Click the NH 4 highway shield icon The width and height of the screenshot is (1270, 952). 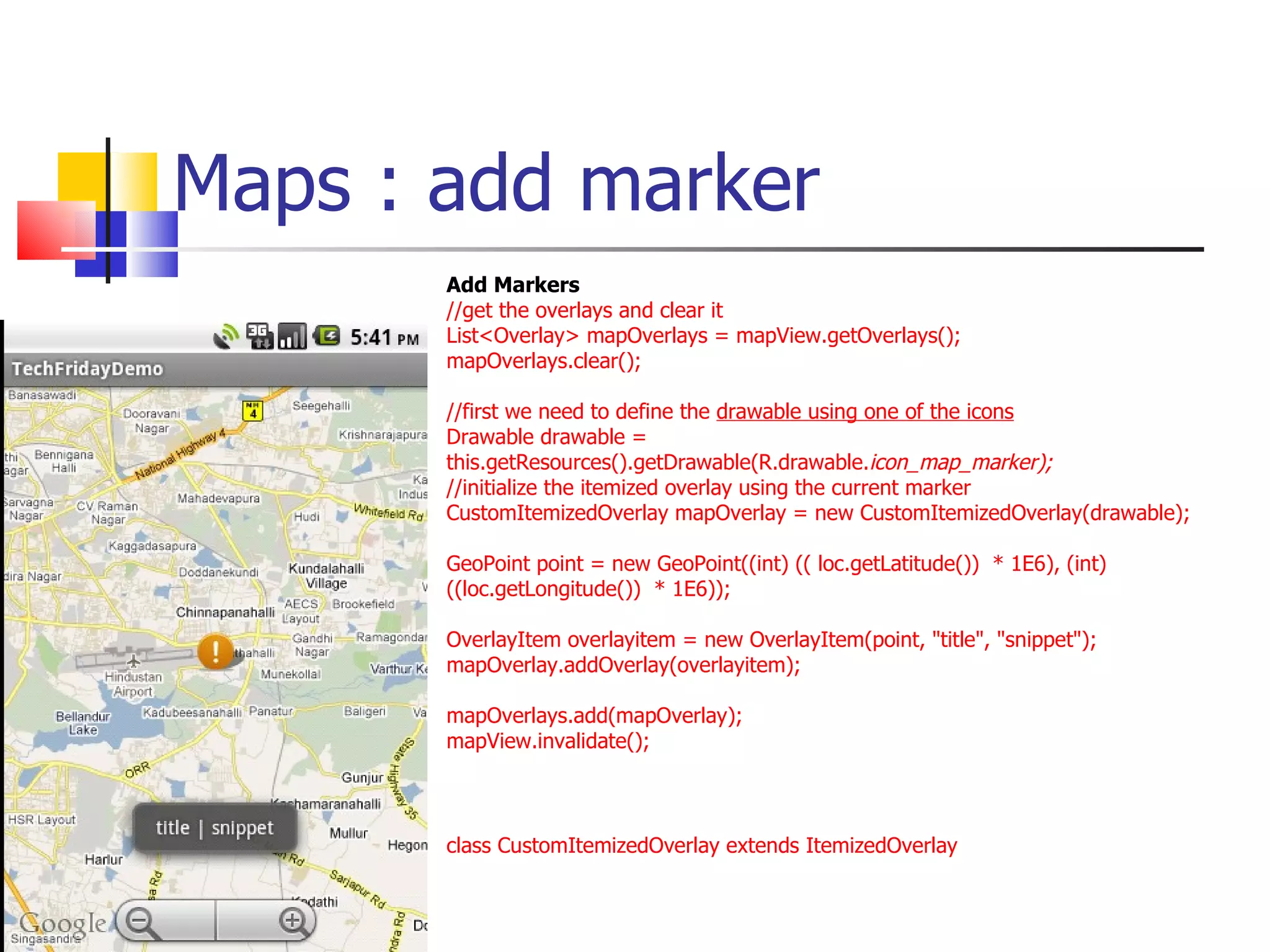252,410
